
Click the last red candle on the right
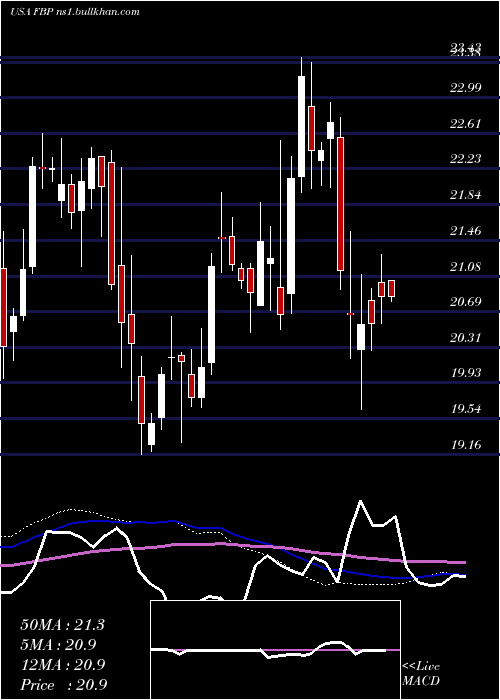(392, 288)
